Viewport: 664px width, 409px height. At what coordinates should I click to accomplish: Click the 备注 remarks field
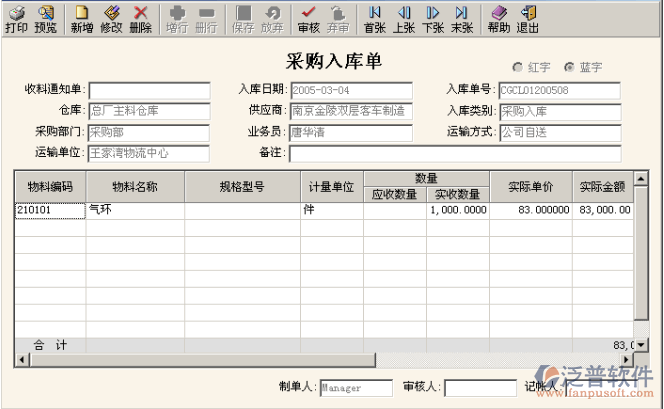454,153
